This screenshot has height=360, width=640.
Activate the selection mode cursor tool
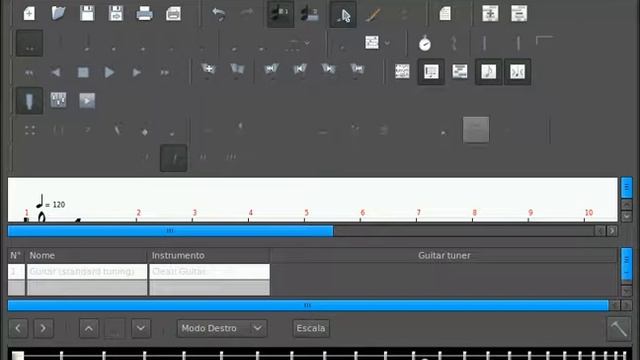[343, 15]
